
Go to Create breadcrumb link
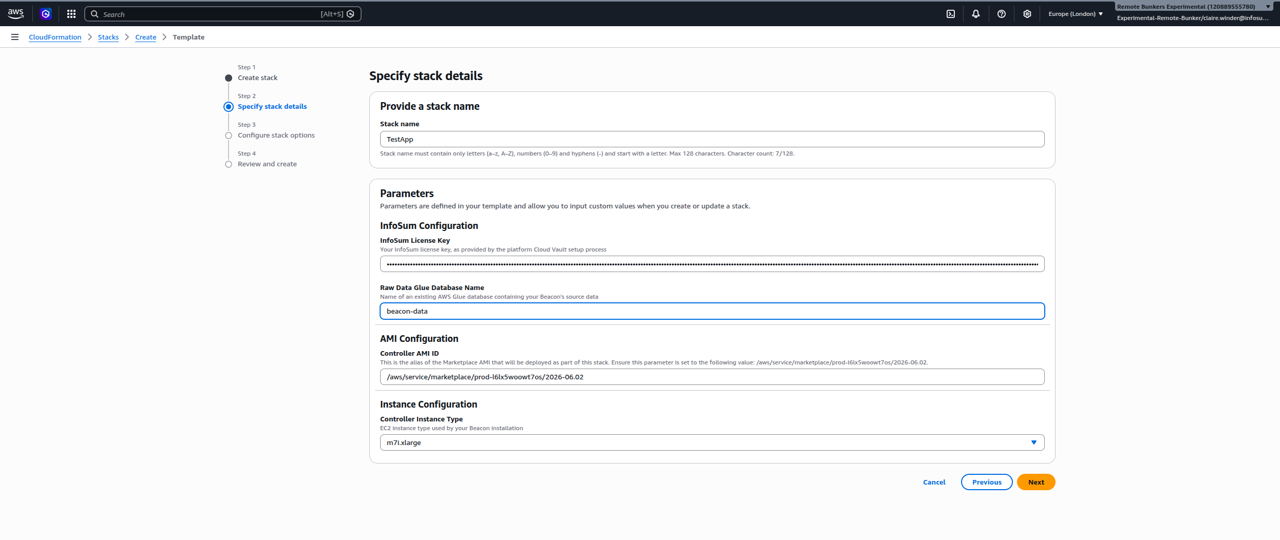(x=146, y=37)
